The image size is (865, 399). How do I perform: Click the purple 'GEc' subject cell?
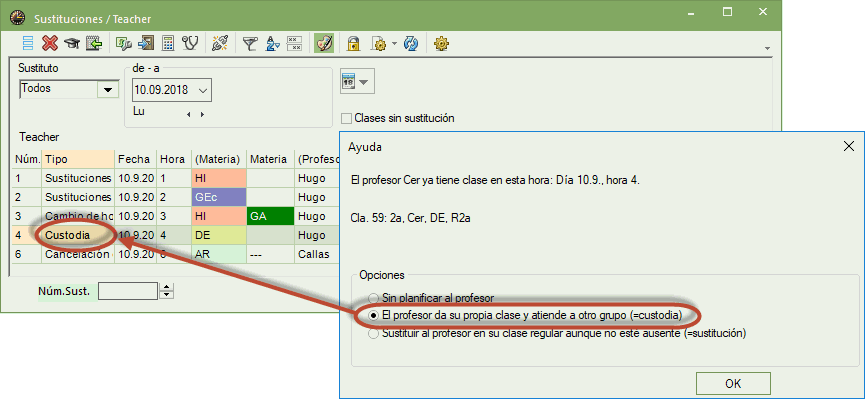[x=218, y=197]
